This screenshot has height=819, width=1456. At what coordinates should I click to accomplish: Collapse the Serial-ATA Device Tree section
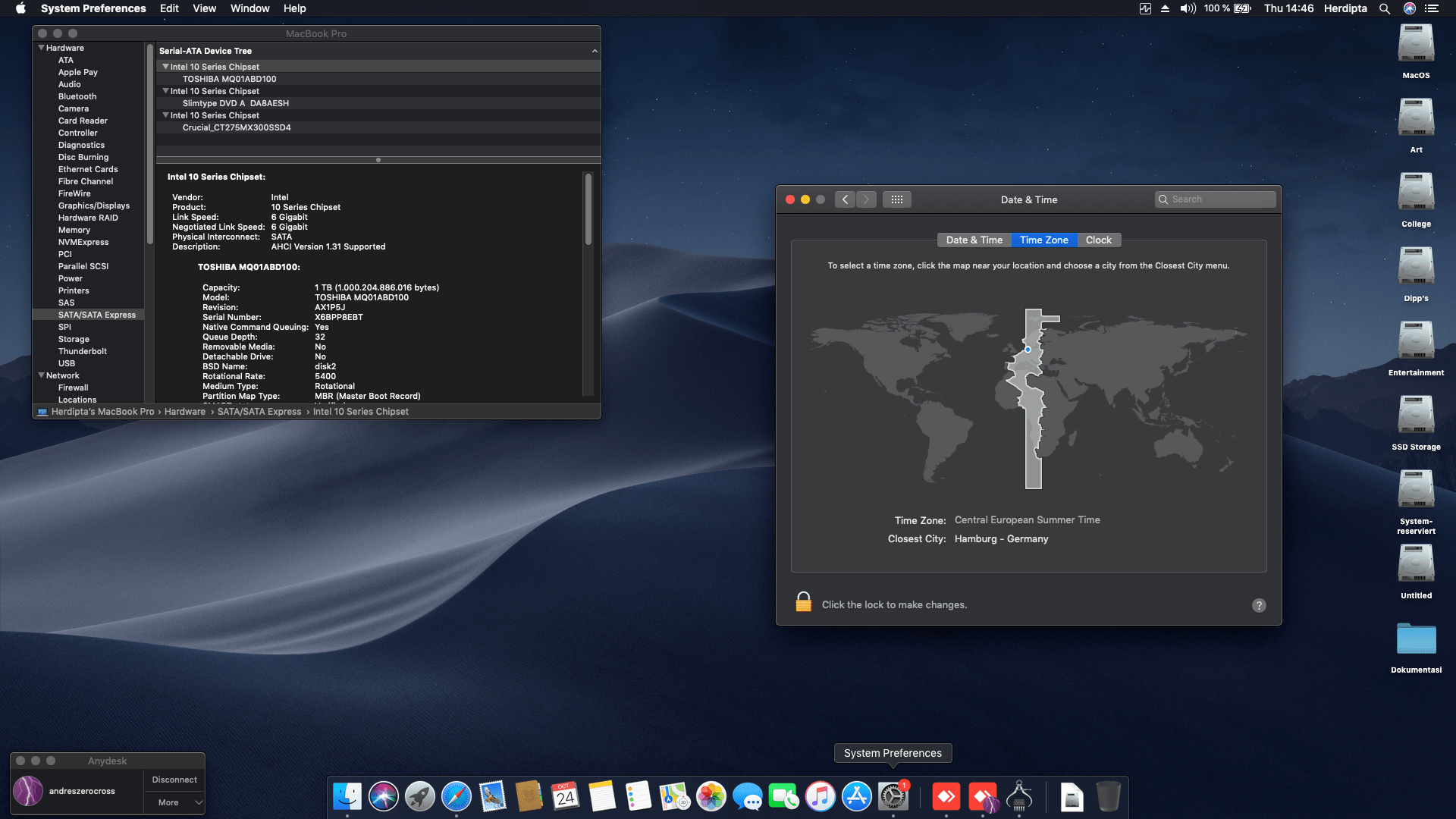[595, 51]
